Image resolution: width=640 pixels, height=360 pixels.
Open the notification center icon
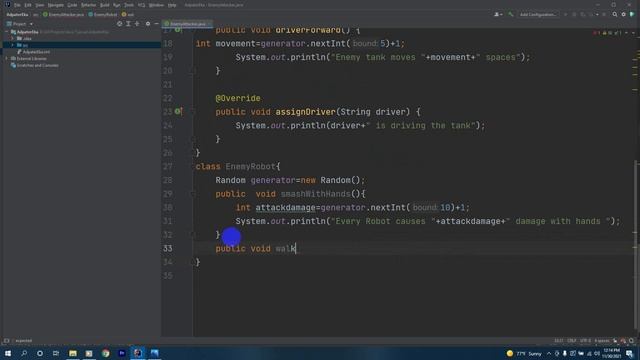(x=630, y=353)
